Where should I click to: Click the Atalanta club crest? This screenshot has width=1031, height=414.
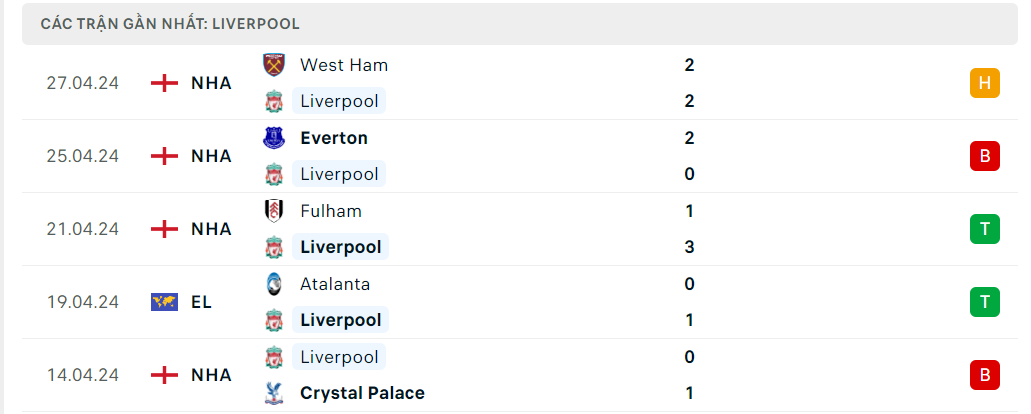tap(273, 284)
